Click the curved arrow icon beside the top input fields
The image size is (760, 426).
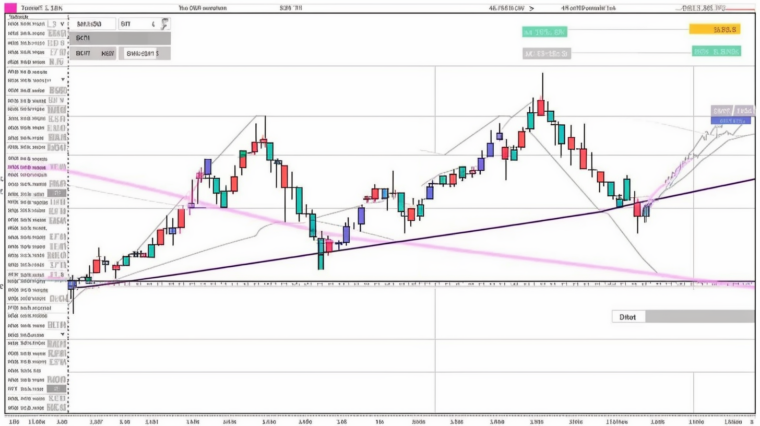tap(164, 23)
